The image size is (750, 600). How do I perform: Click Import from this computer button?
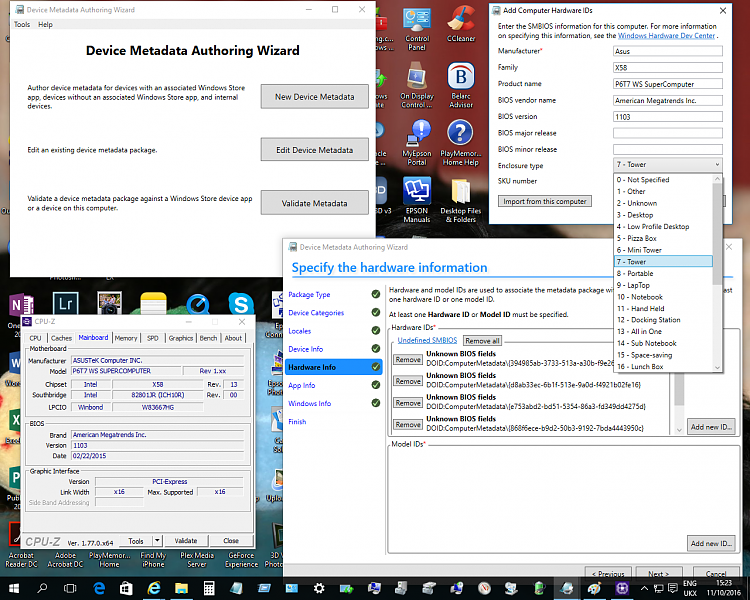[x=544, y=201]
